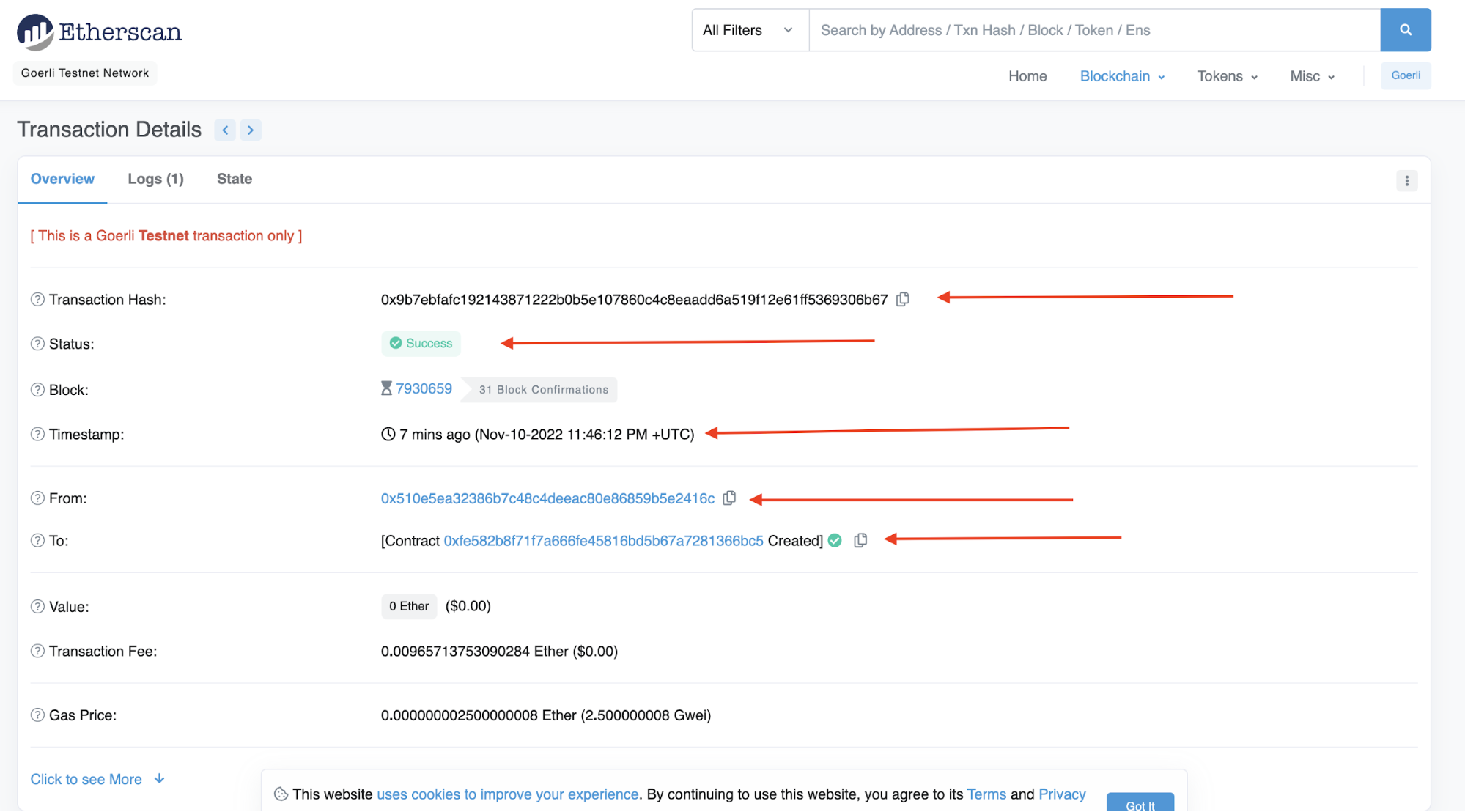Screen dimensions: 1465x812
Task: Click help icon beside From
Action: pos(37,498)
